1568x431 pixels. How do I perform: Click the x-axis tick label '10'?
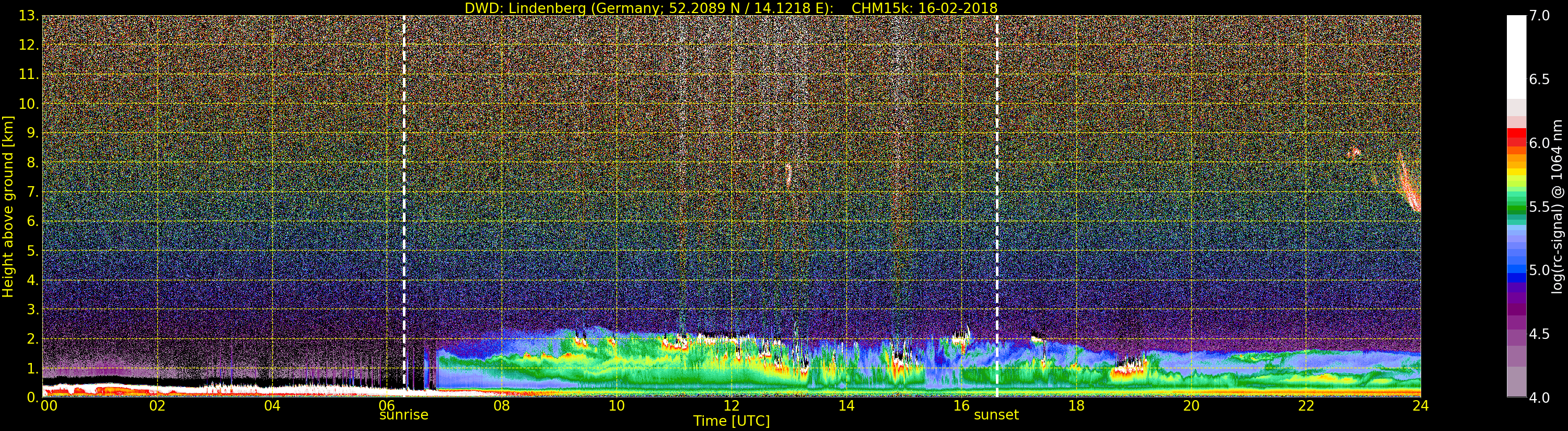617,405
